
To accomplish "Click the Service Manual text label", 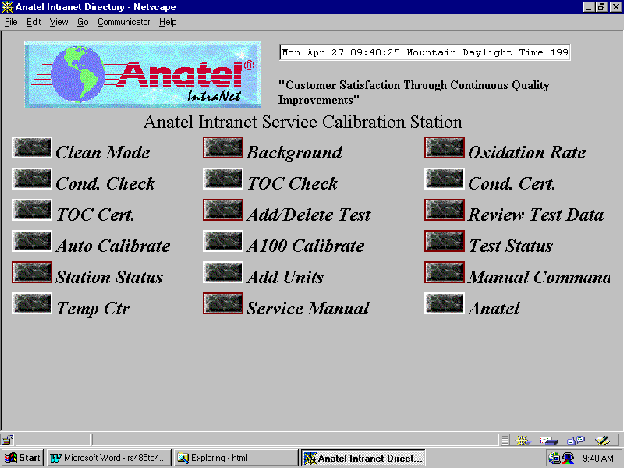I will click(x=308, y=308).
